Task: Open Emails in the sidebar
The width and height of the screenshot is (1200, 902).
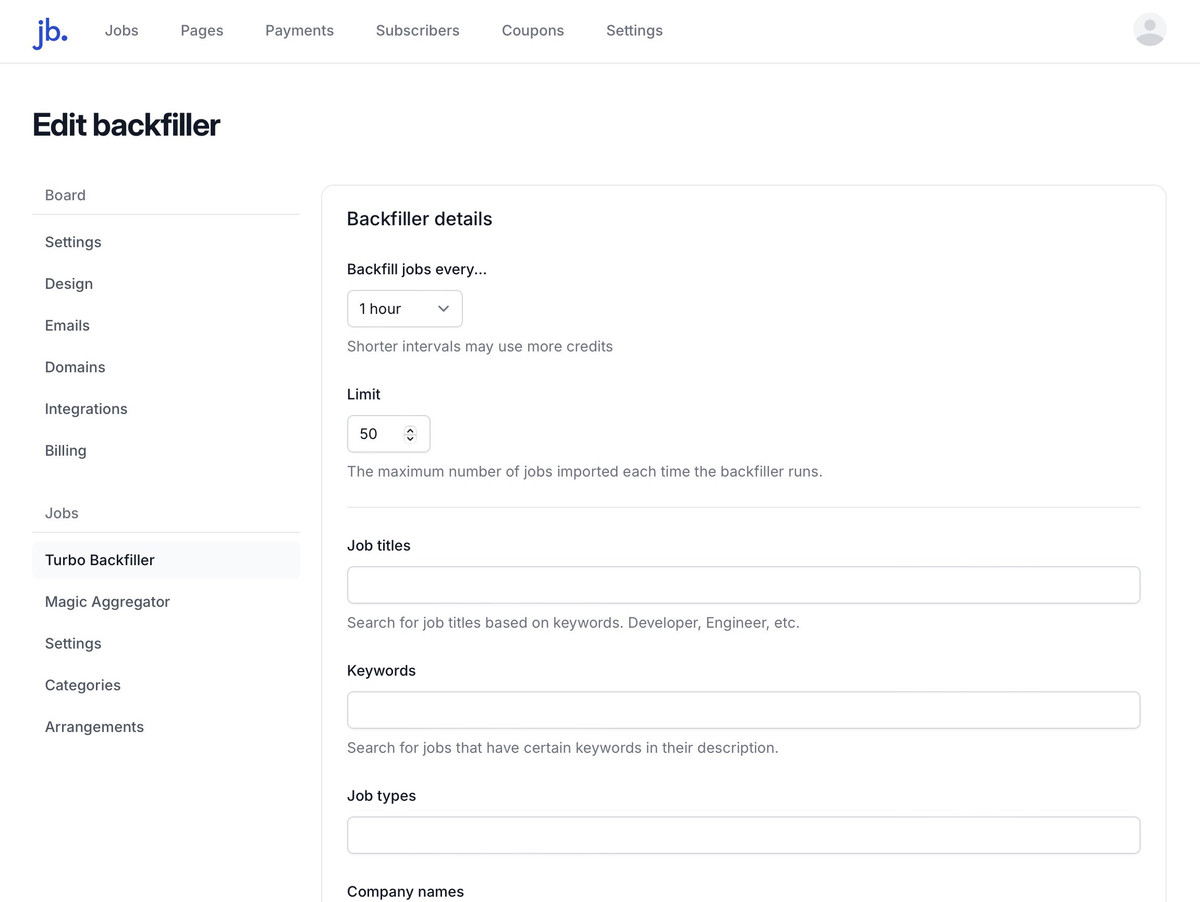Action: tap(67, 326)
